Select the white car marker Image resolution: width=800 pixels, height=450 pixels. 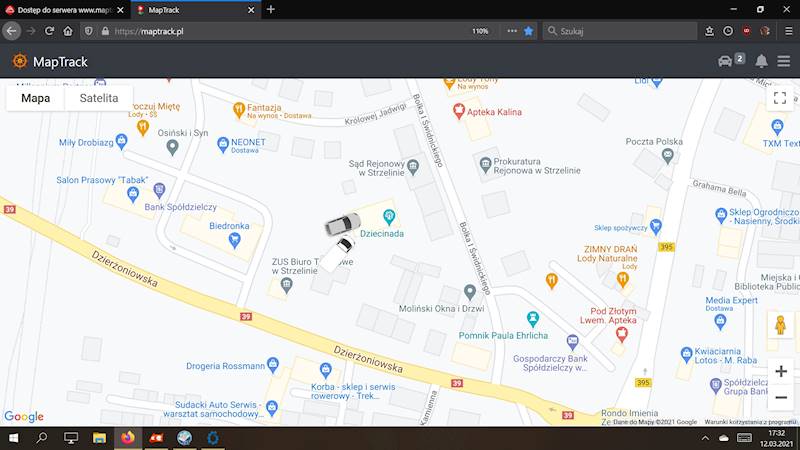click(x=337, y=254)
